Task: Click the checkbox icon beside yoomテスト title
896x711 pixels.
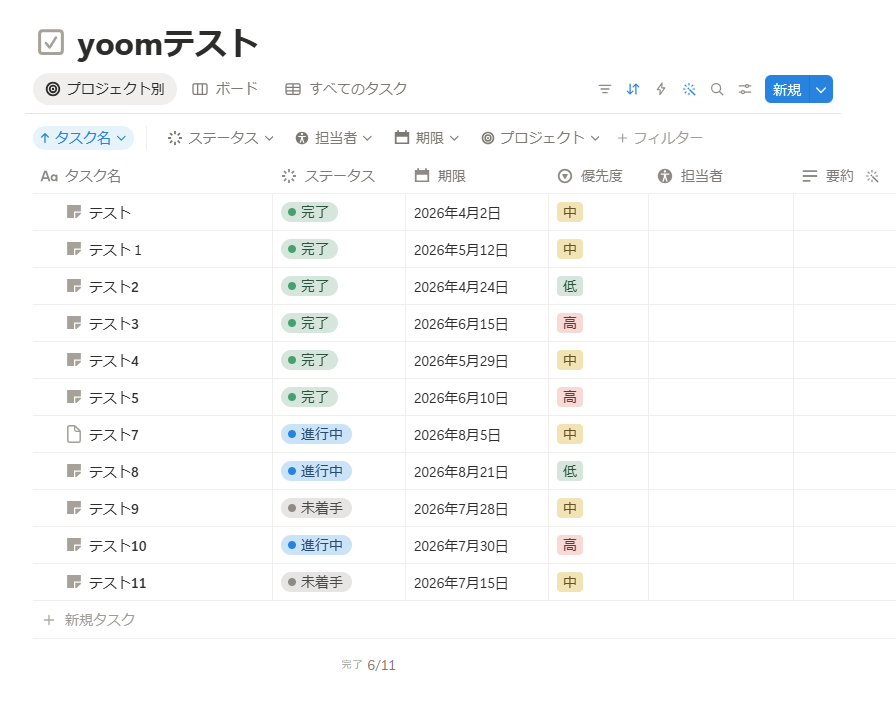Action: (51, 43)
